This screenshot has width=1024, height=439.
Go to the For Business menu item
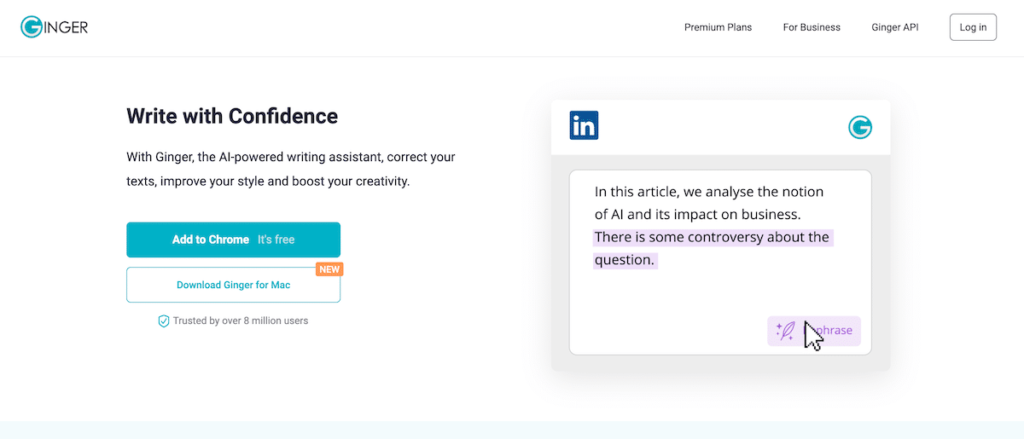(811, 27)
